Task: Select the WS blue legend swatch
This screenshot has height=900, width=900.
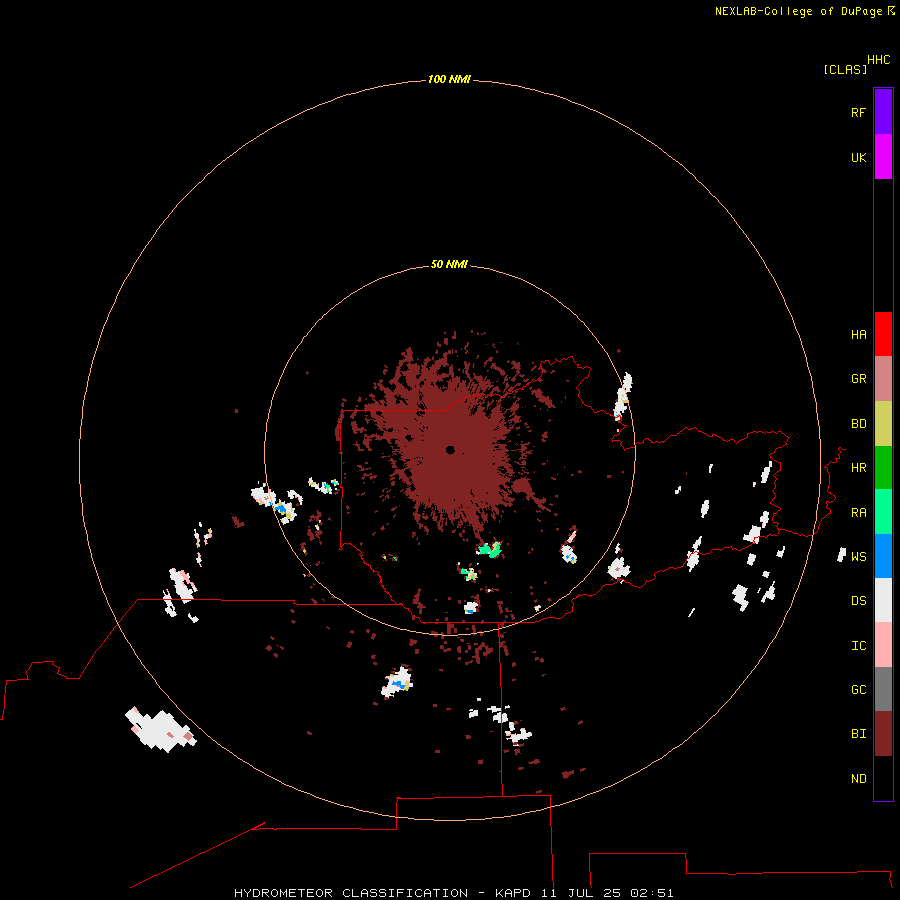Action: pyautogui.click(x=883, y=556)
